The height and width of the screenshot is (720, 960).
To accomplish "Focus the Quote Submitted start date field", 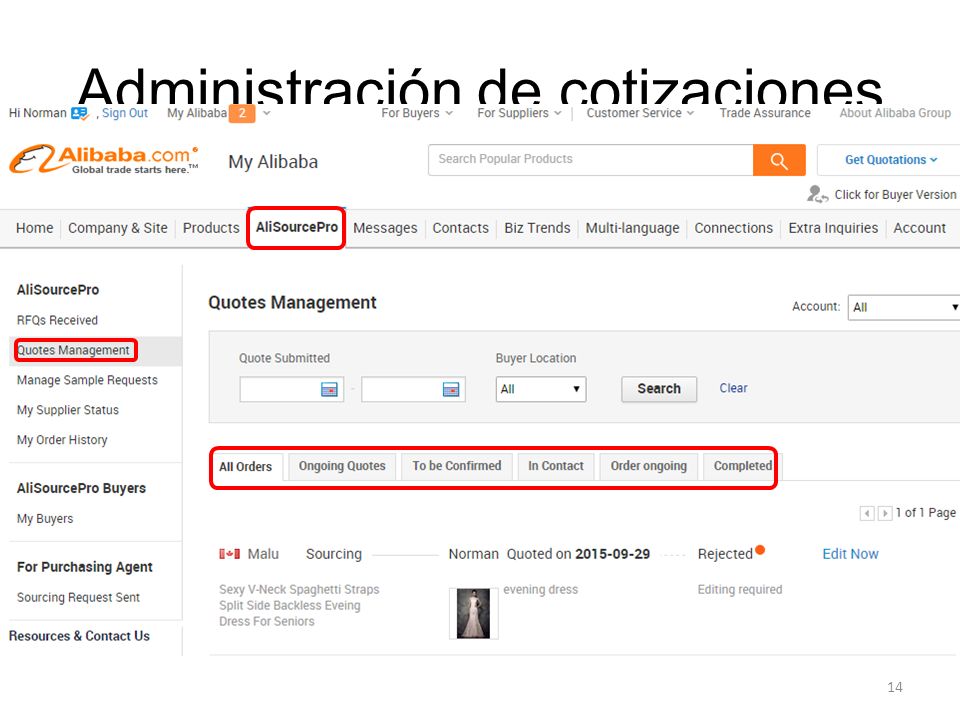I will [291, 389].
